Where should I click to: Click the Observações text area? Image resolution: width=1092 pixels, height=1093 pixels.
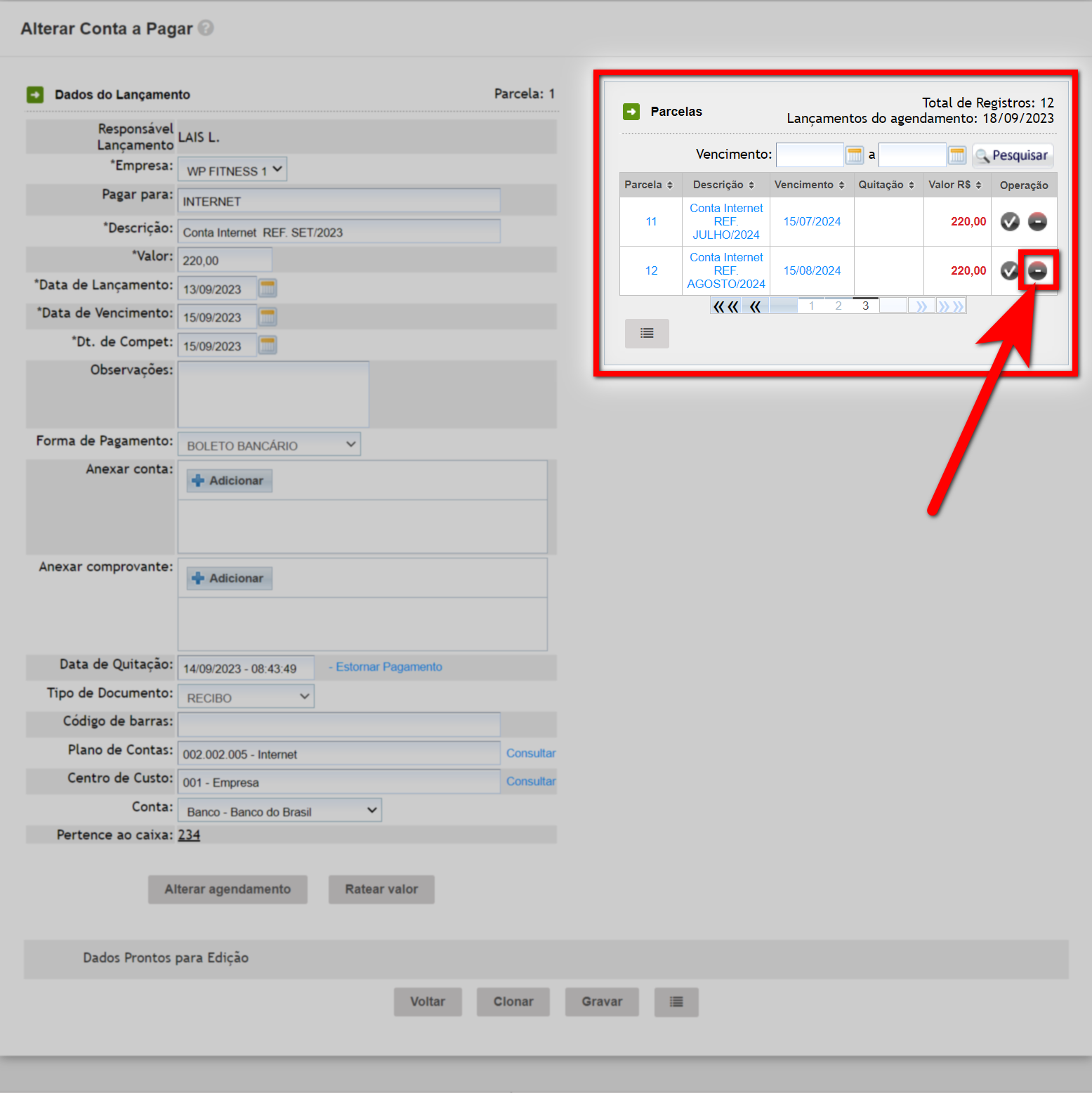[x=273, y=394]
